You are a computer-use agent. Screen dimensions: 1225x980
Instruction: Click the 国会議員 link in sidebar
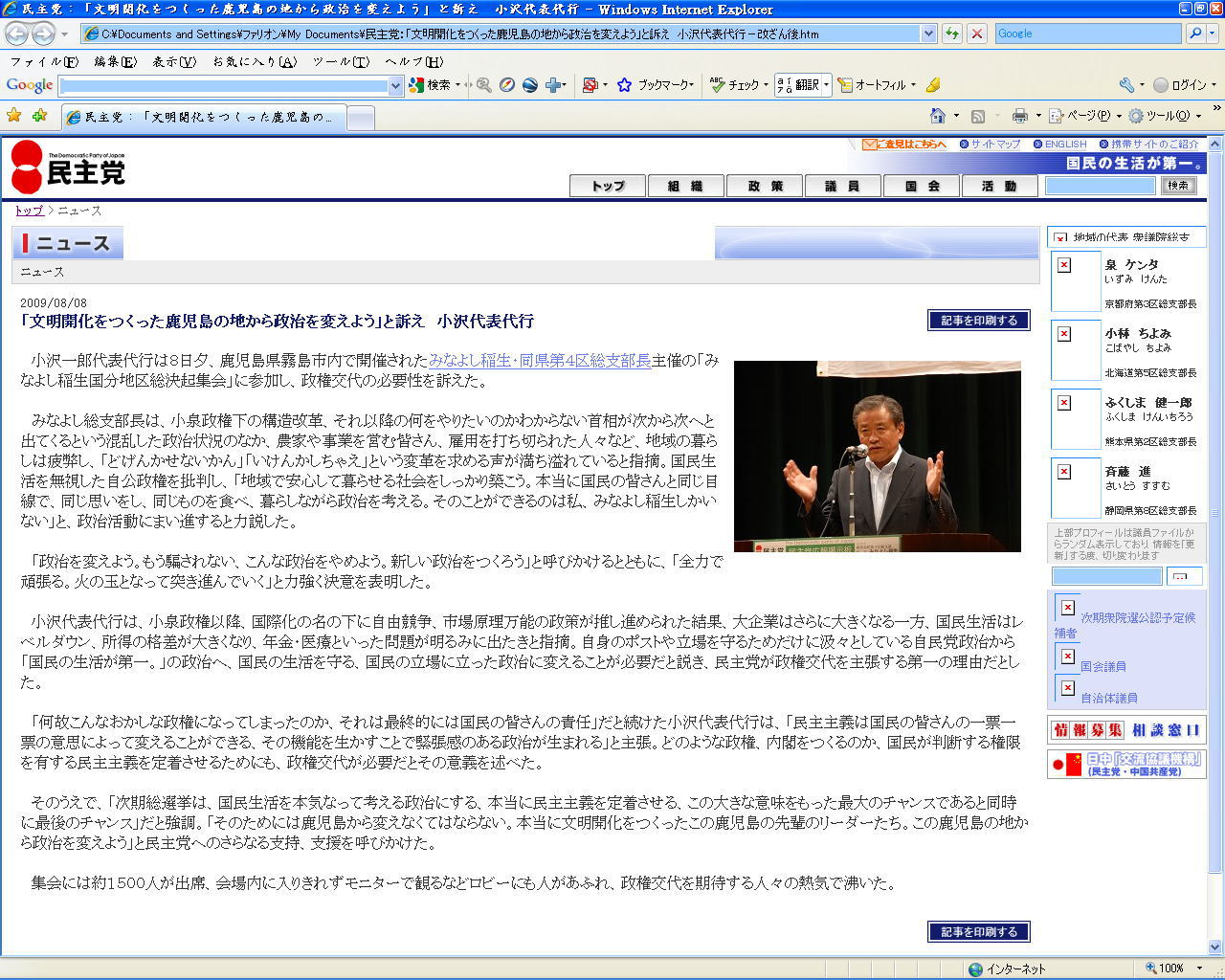pyautogui.click(x=1102, y=666)
